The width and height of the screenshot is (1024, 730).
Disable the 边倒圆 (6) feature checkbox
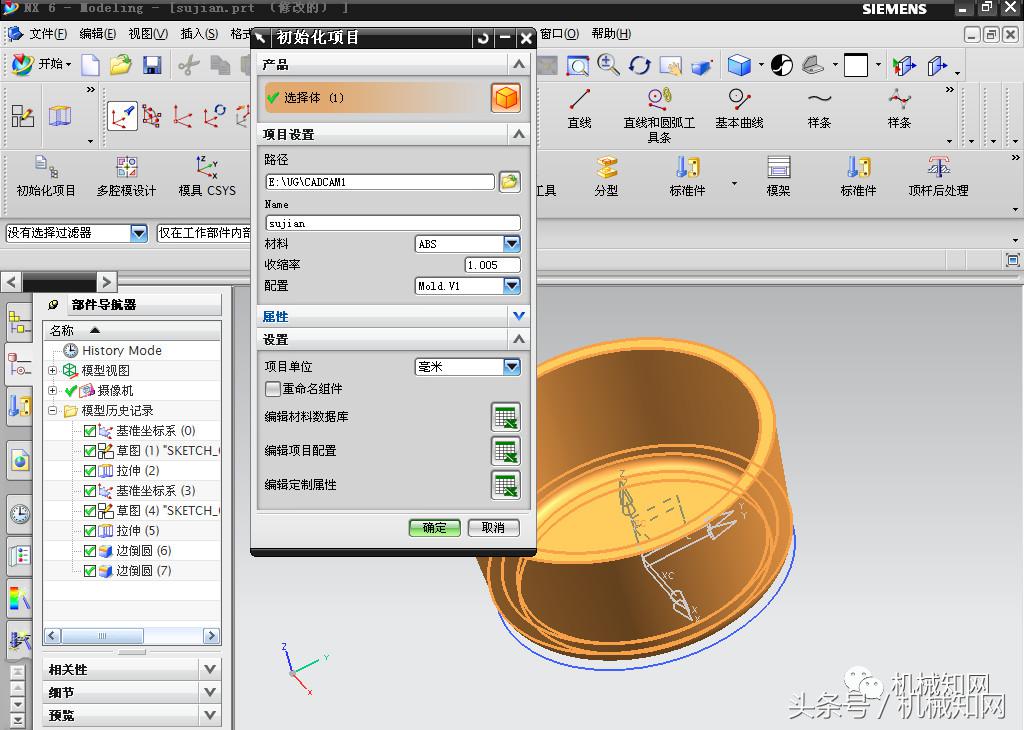[90, 551]
